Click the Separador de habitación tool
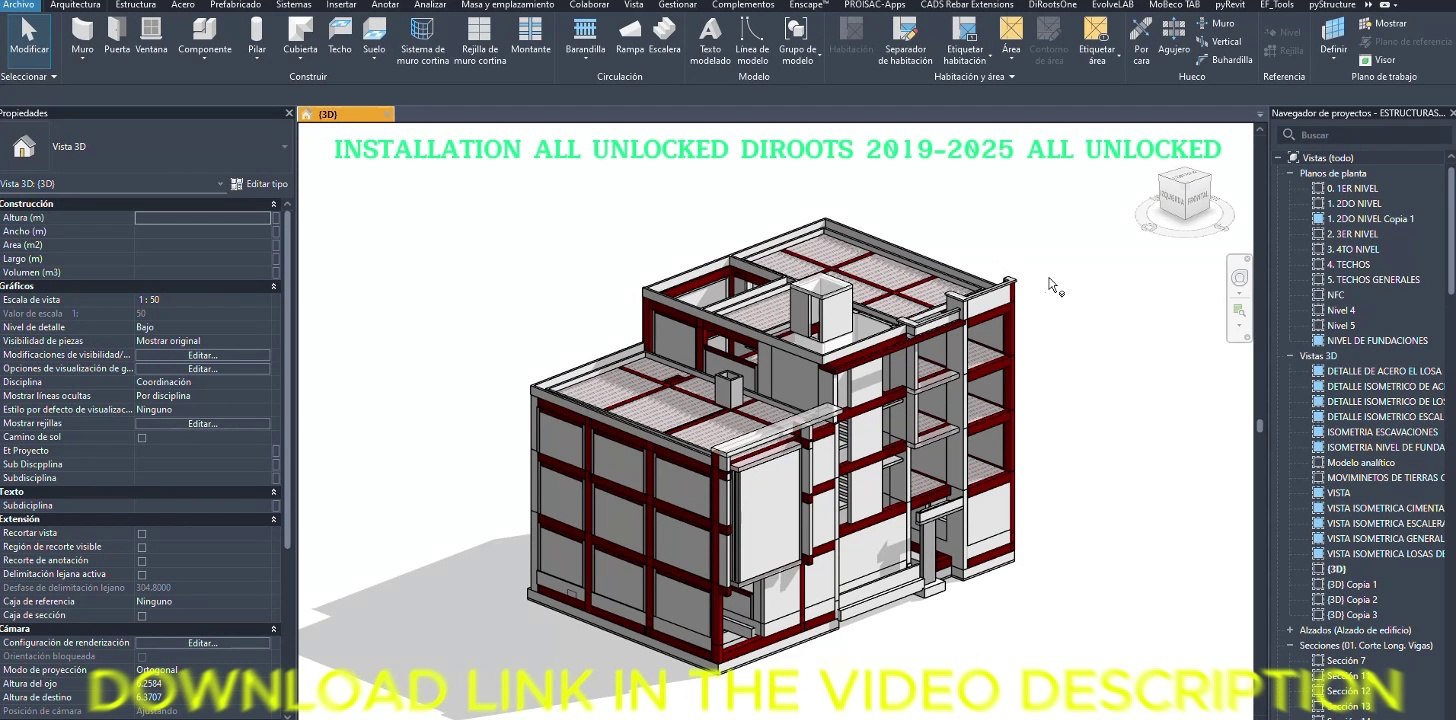Screen dimensions: 1456x720 click(x=905, y=42)
